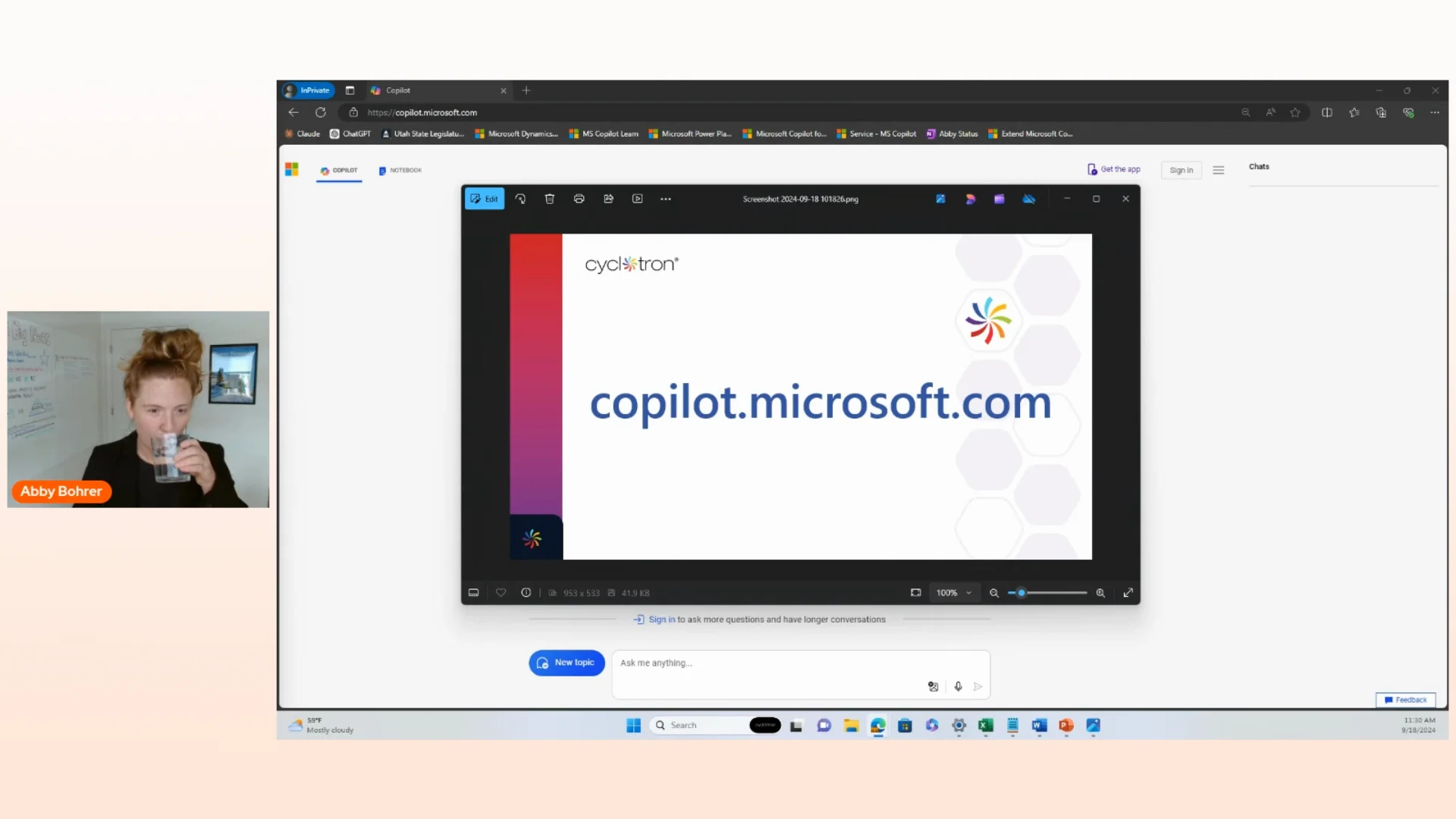1456x819 pixels.
Task: Click the delete trash icon
Action: click(x=550, y=199)
